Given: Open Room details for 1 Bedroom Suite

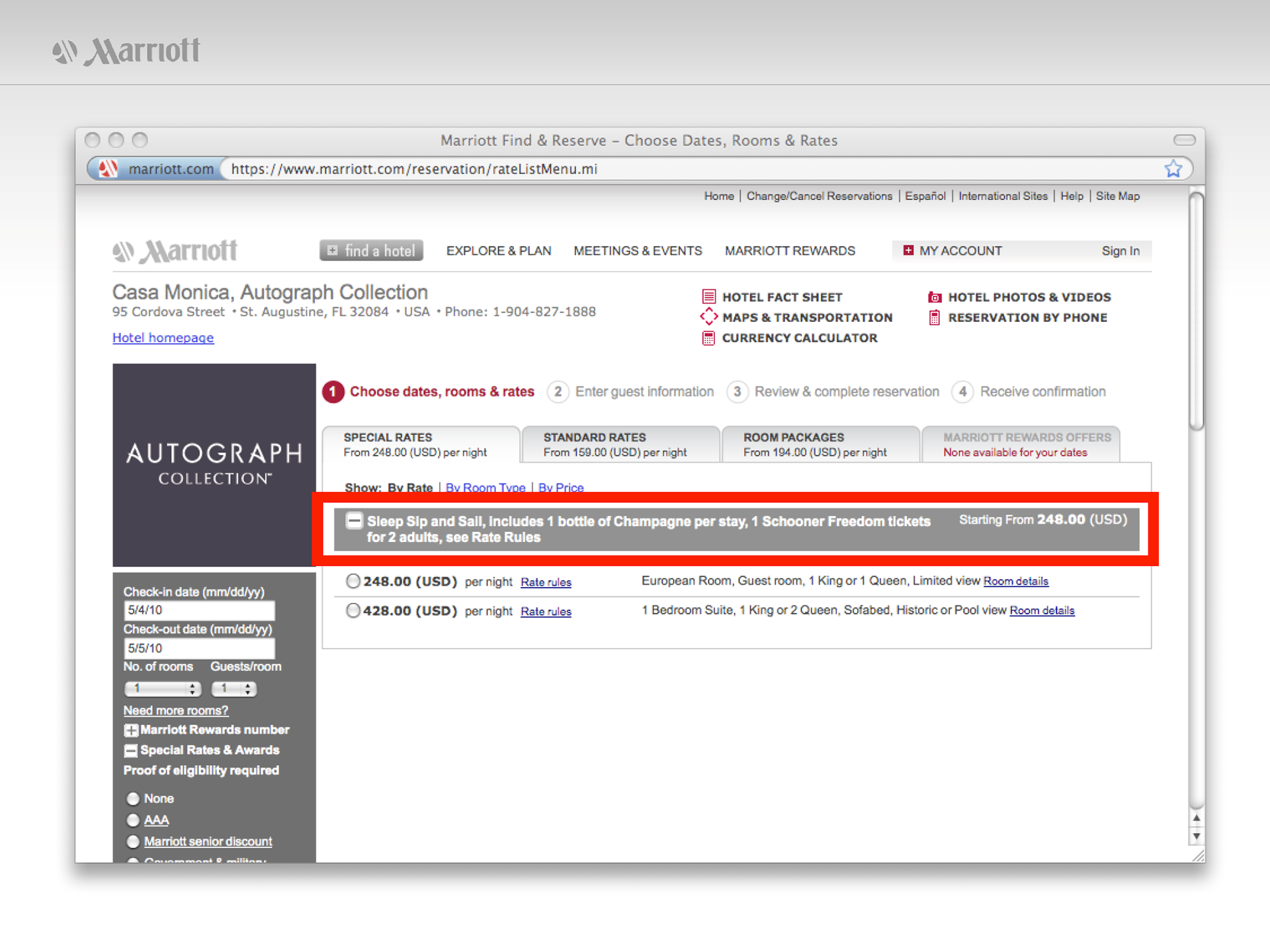Looking at the screenshot, I should click(x=1042, y=610).
